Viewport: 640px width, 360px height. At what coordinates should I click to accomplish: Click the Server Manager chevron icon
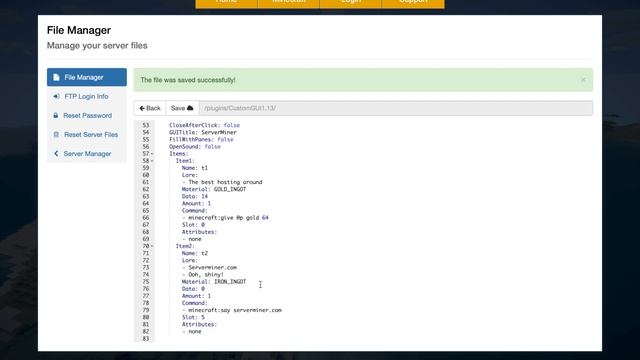coord(56,153)
